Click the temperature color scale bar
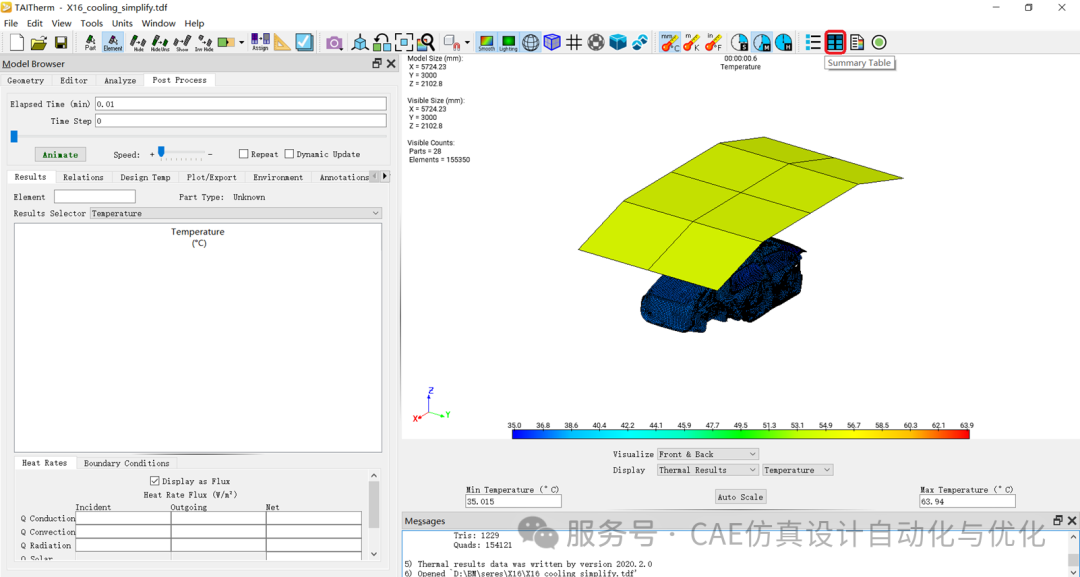 (740, 434)
